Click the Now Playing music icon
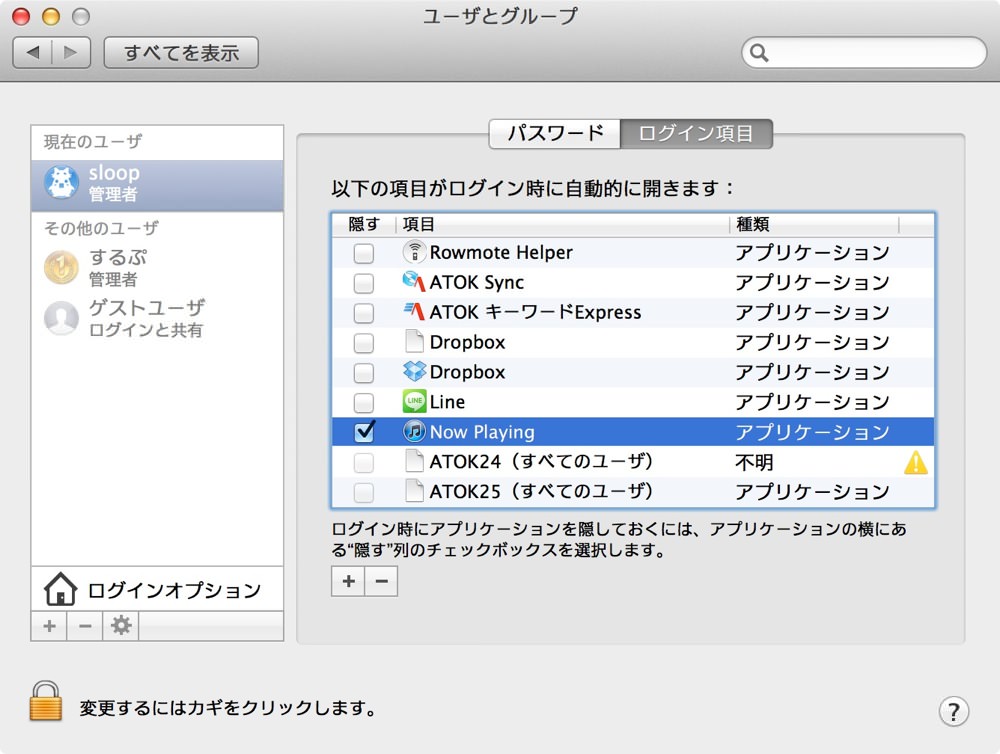 point(415,431)
